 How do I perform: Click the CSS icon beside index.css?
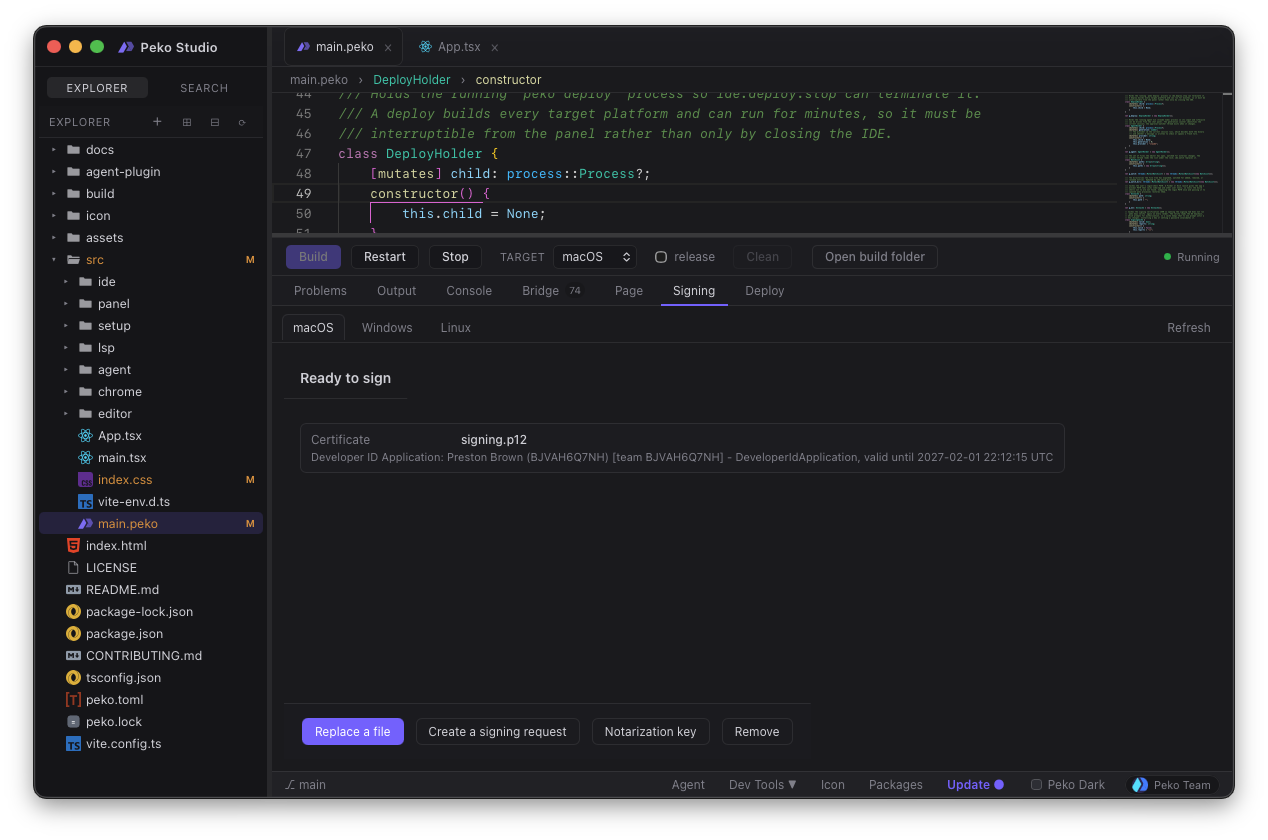(x=85, y=480)
